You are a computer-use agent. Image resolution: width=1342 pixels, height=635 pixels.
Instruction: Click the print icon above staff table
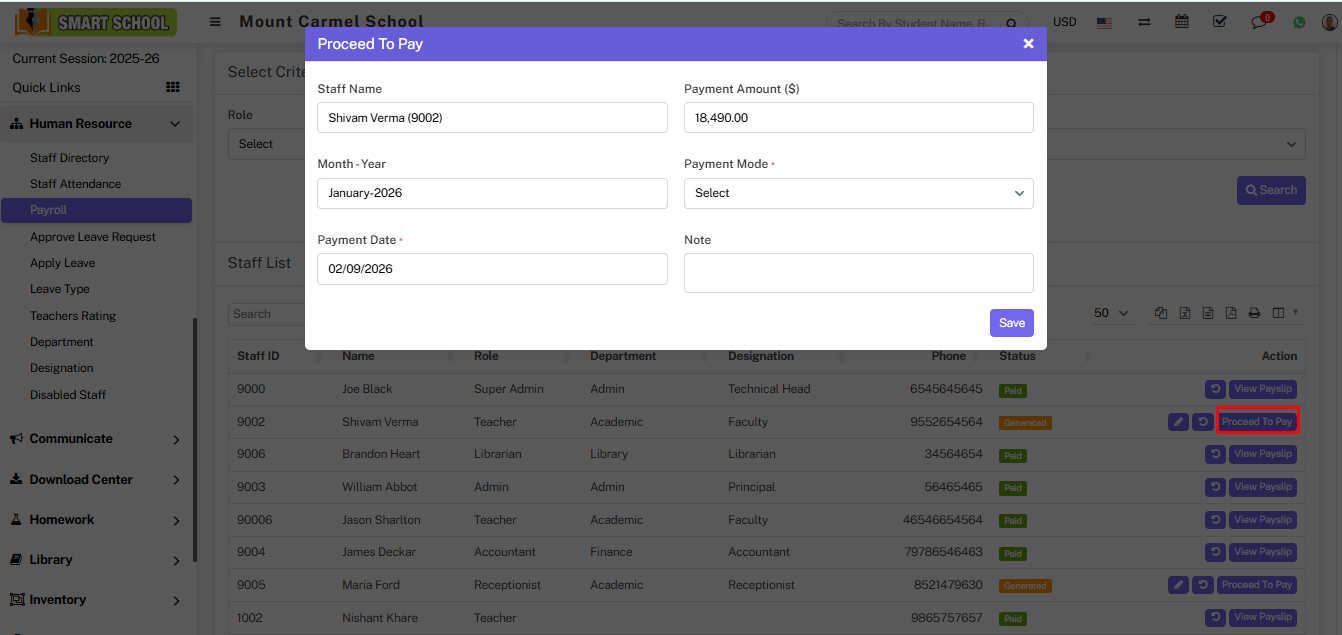click(x=1254, y=313)
